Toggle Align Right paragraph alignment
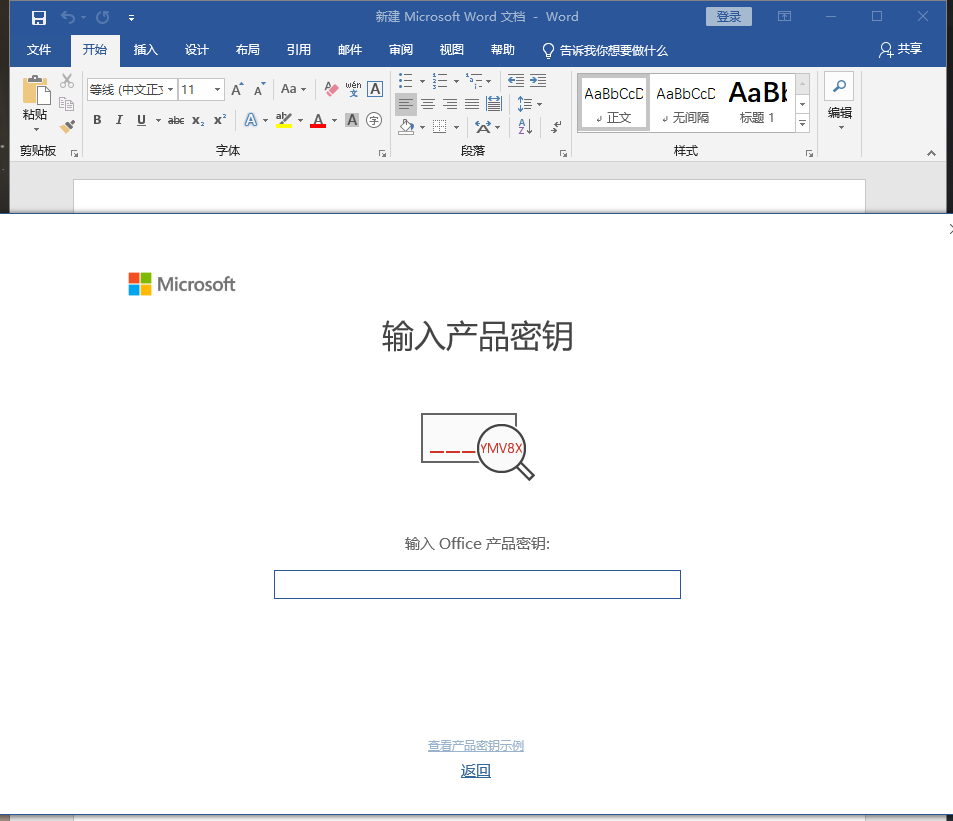Screen dimensions: 953x821 450,104
